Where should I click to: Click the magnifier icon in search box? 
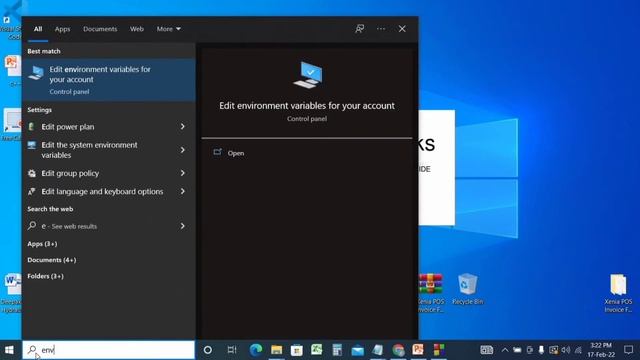tap(32, 350)
